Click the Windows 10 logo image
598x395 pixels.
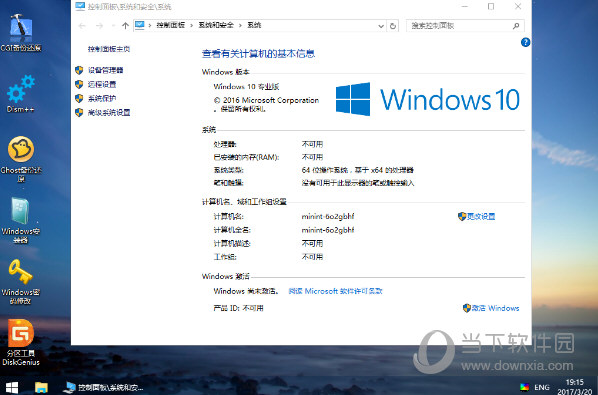click(x=428, y=99)
